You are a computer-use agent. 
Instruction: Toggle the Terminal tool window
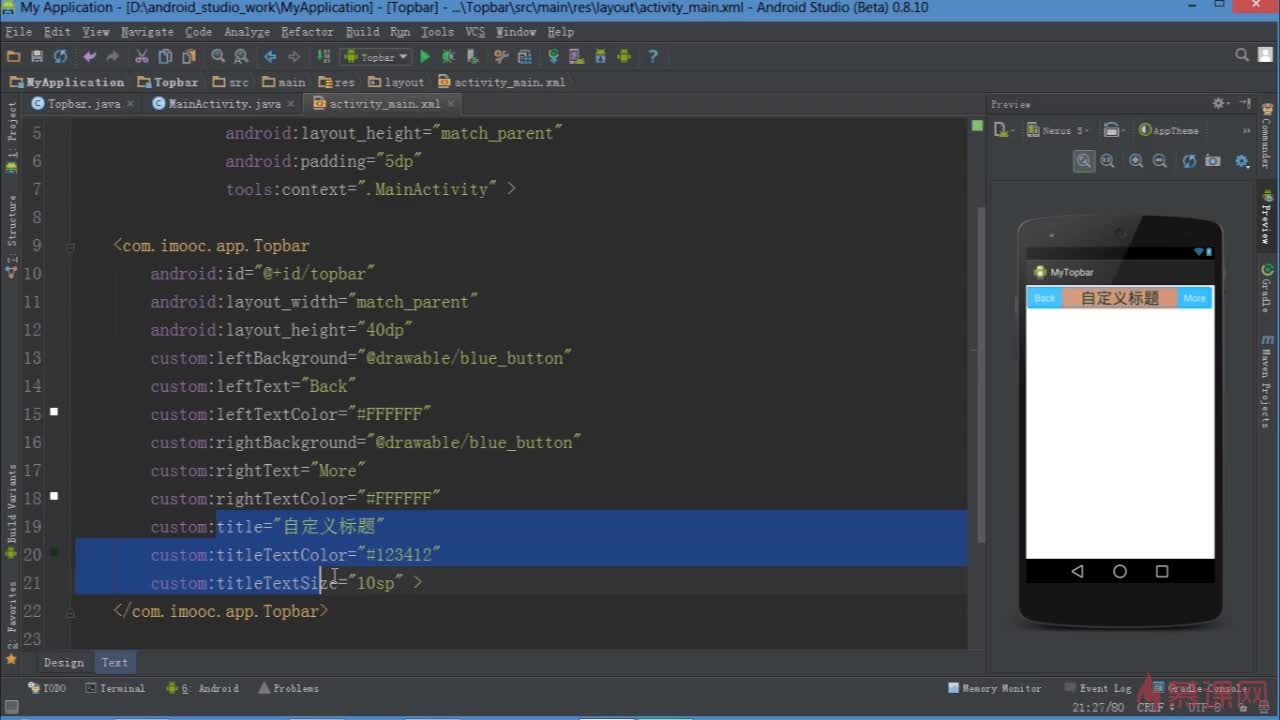tap(115, 688)
